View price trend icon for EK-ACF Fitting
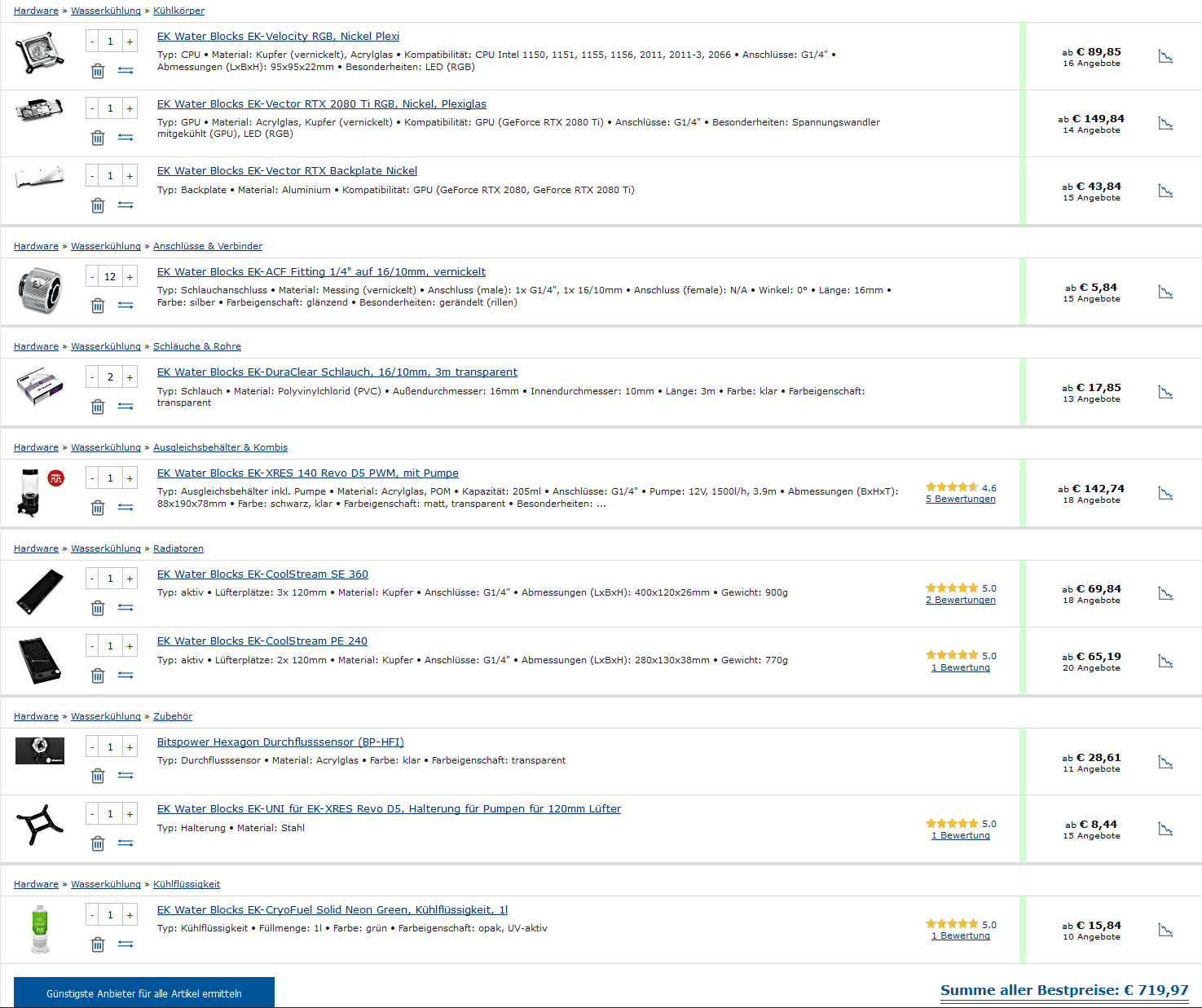This screenshot has height=1008, width=1202. click(1166, 292)
